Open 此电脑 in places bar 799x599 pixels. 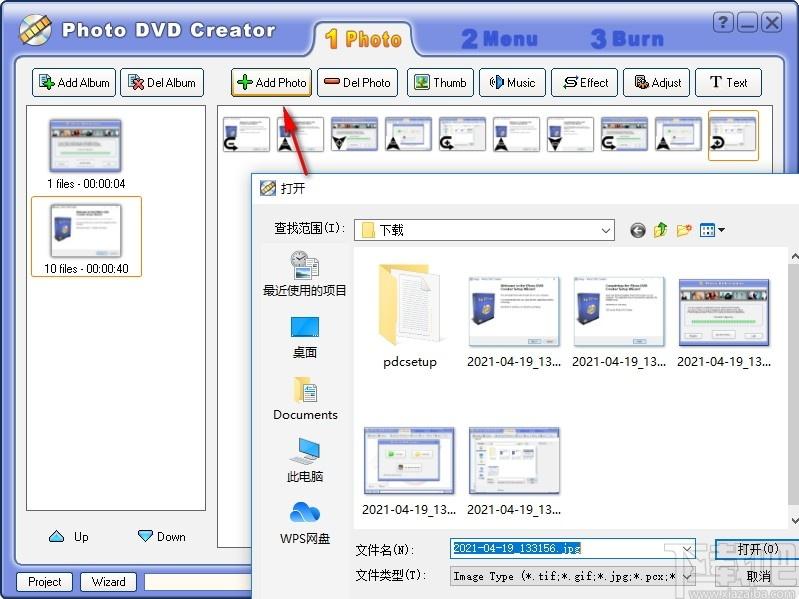[305, 460]
